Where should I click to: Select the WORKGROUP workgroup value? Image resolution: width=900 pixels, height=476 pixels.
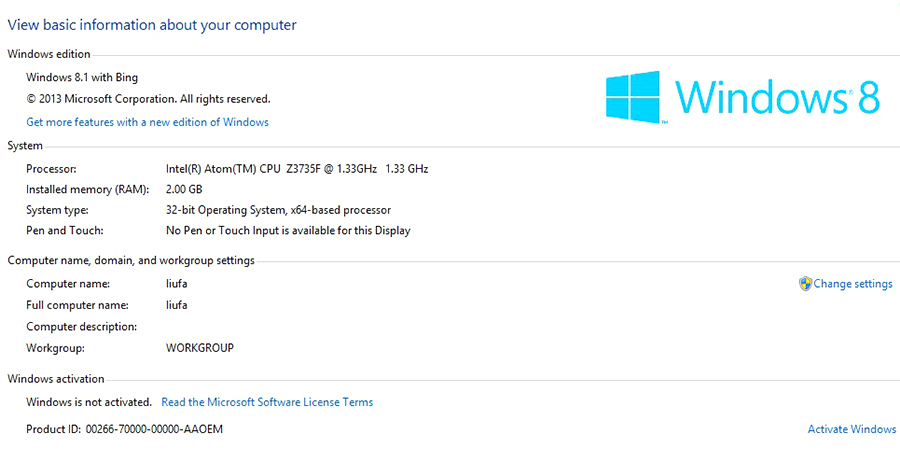tap(199, 348)
